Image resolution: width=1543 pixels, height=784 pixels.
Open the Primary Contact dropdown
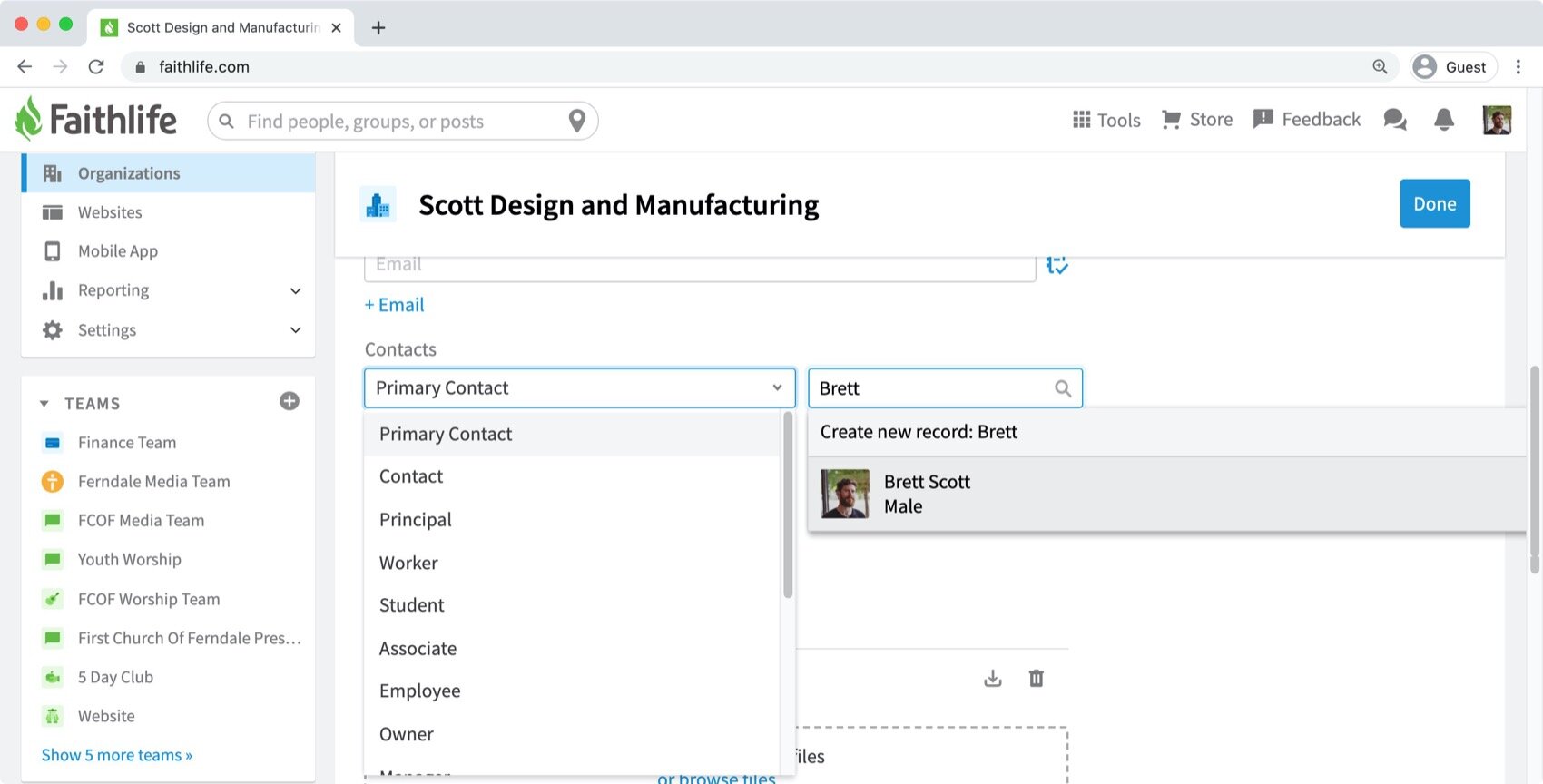pyautogui.click(x=580, y=387)
